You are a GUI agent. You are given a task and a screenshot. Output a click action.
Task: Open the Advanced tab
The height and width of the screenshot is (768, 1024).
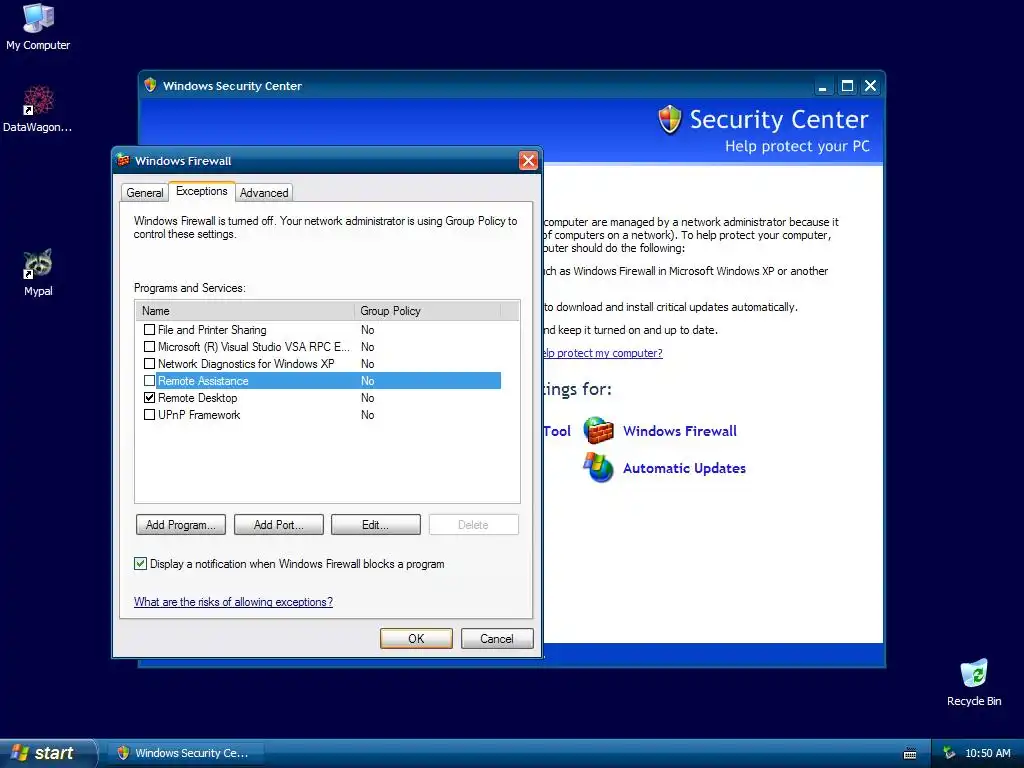point(264,193)
